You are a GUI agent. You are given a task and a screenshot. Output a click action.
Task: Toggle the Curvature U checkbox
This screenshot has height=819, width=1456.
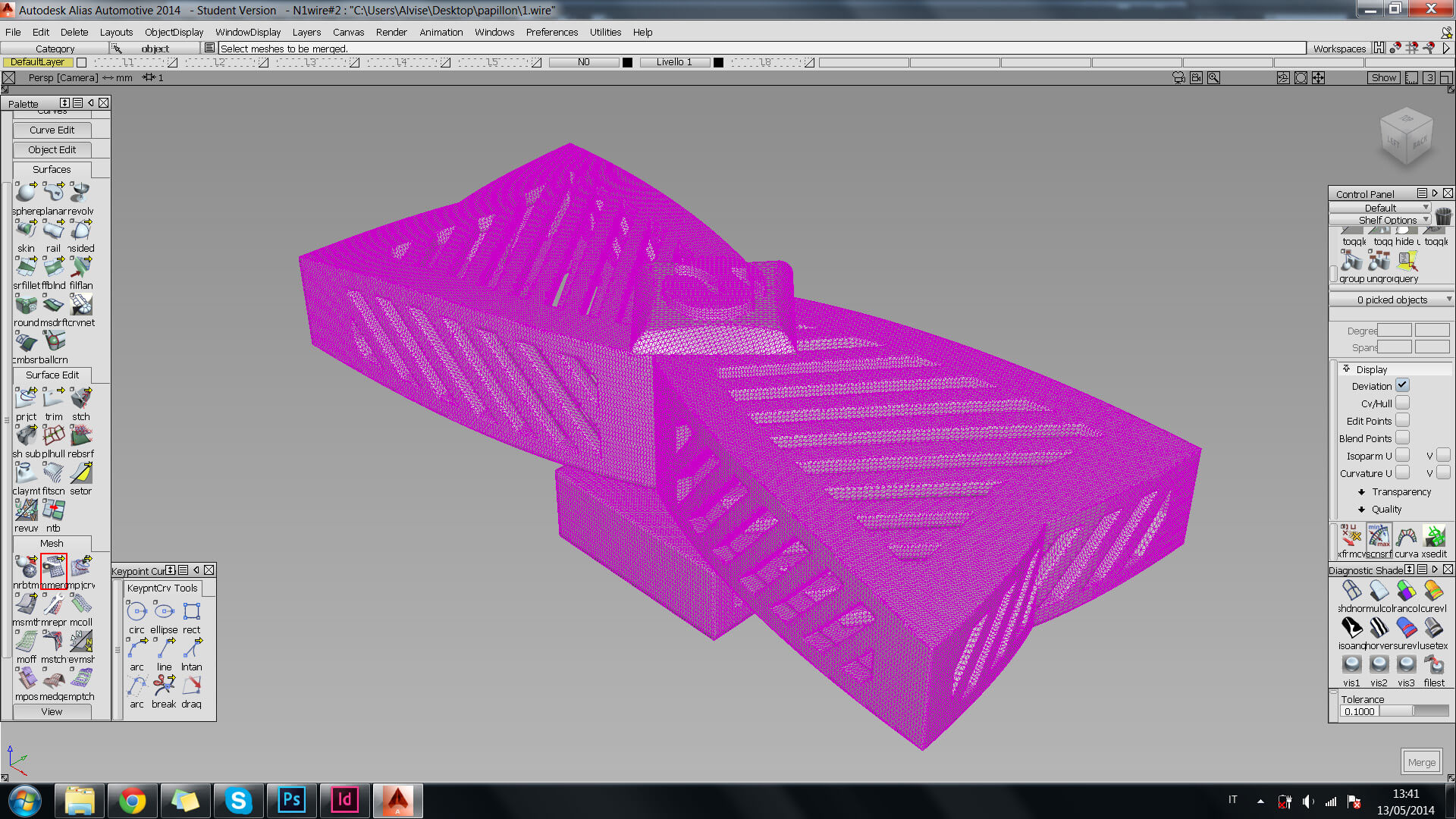(x=1402, y=473)
